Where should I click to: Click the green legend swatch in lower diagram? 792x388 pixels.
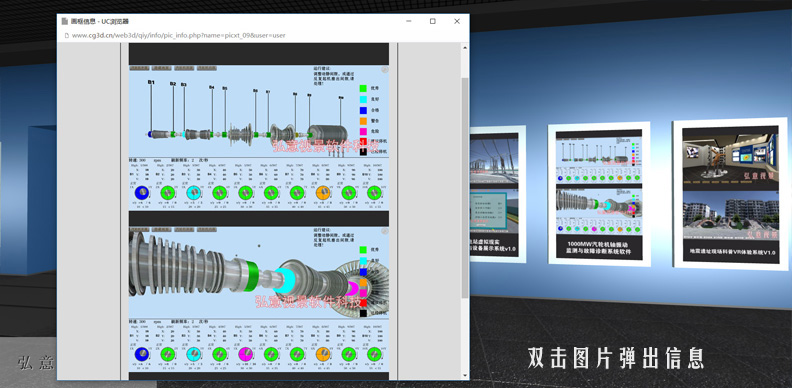pos(363,250)
